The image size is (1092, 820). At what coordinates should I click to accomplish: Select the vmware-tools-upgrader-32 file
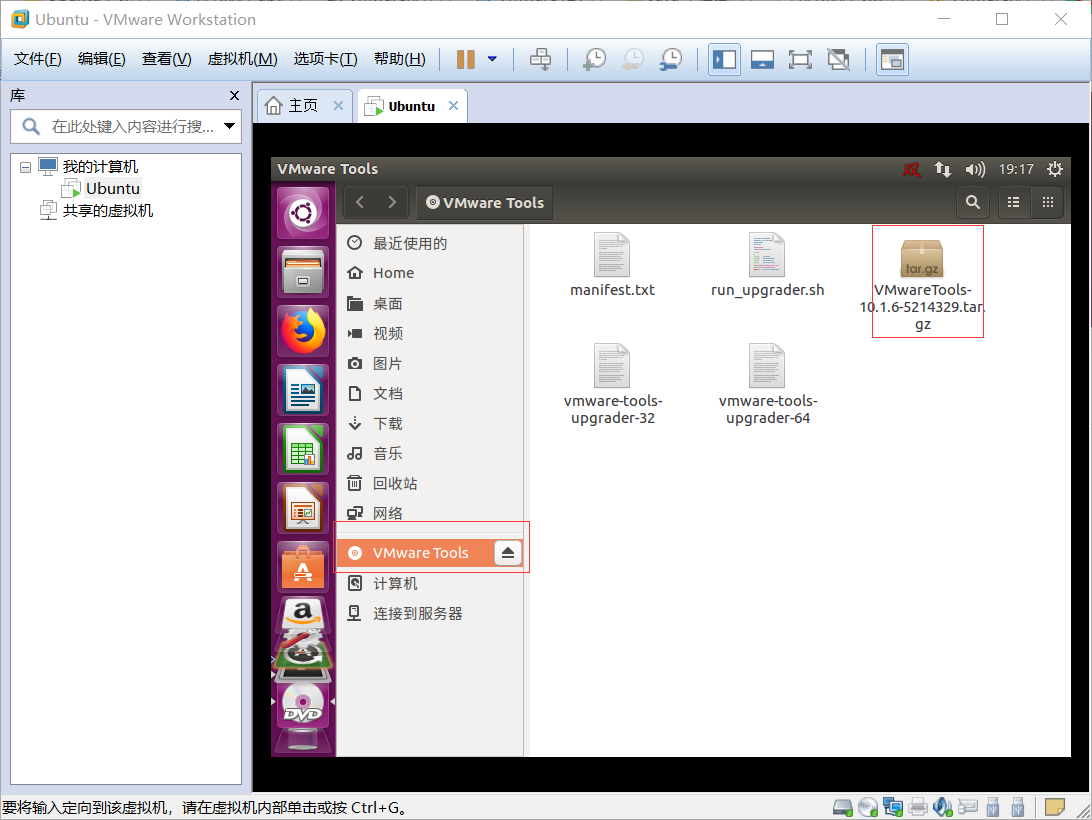coord(612,385)
